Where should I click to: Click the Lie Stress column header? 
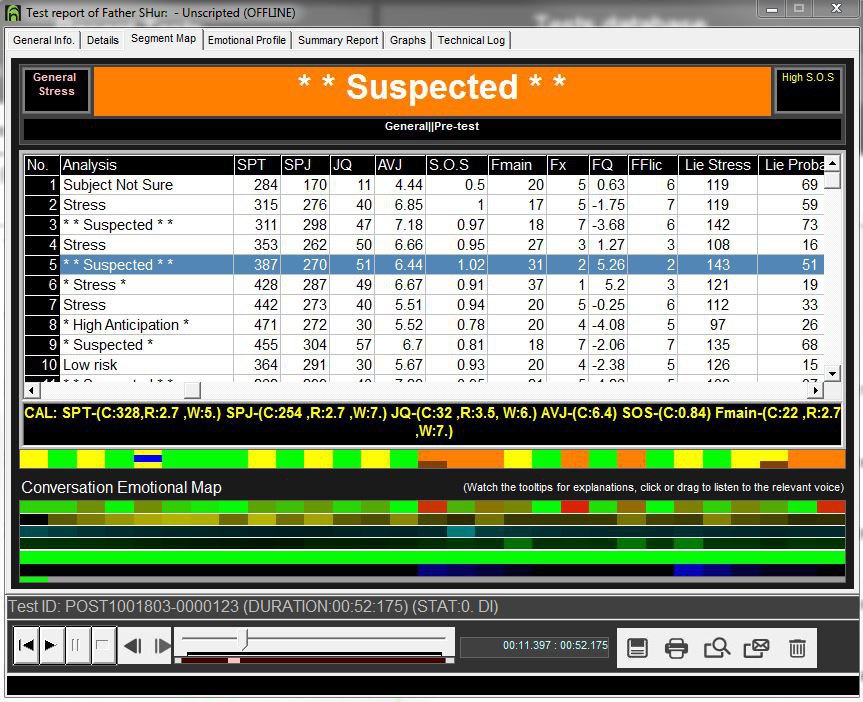point(718,165)
